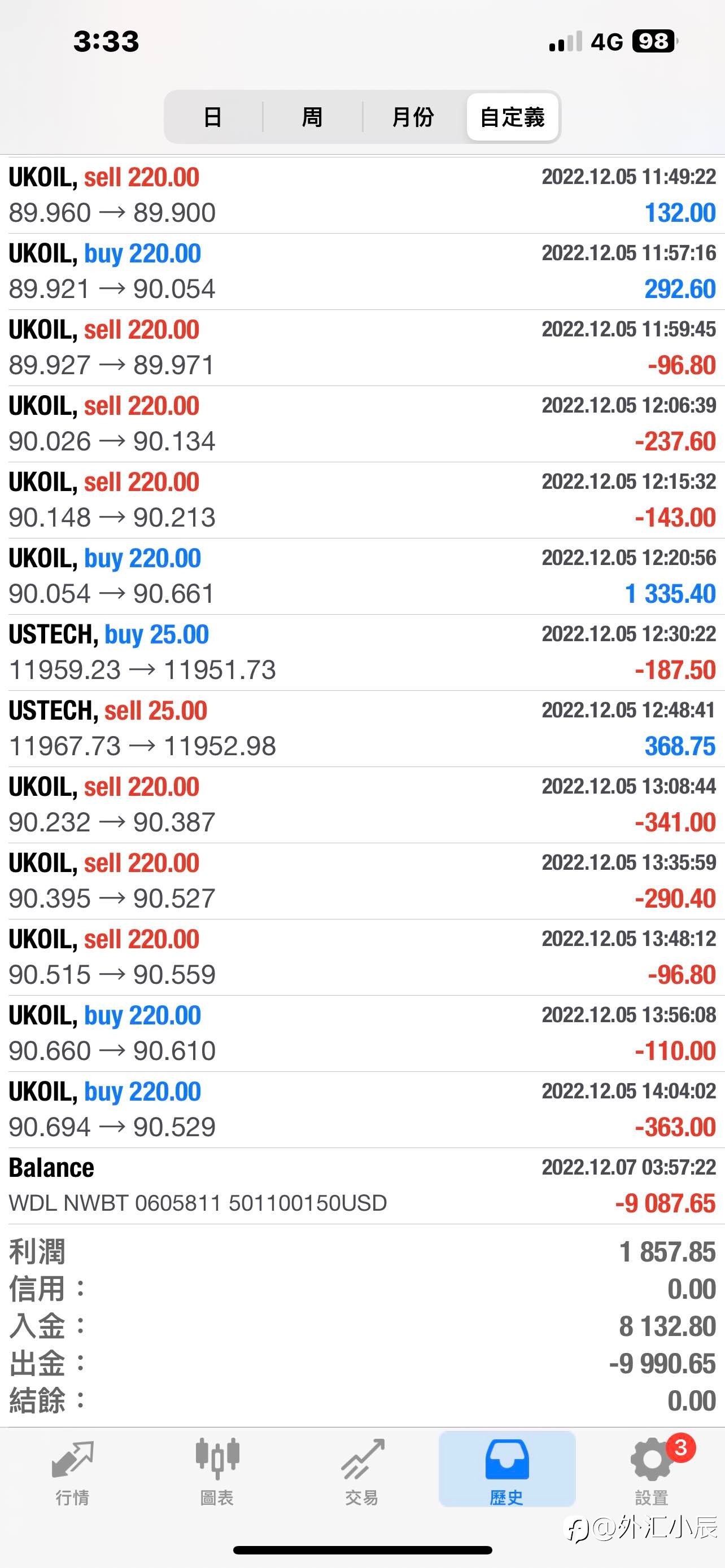725x1568 pixels.
Task: Open the 圖表 chart tab icon
Action: pyautogui.click(x=217, y=1458)
